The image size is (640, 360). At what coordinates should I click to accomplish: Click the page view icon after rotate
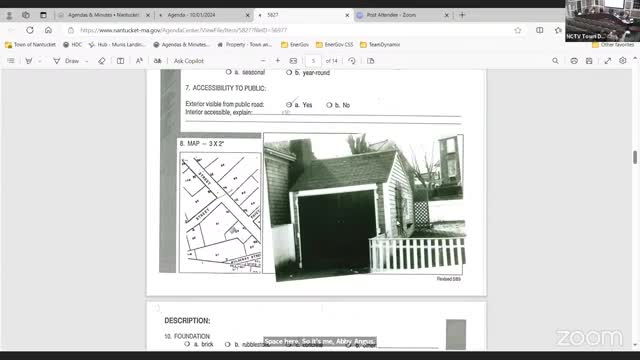371,61
